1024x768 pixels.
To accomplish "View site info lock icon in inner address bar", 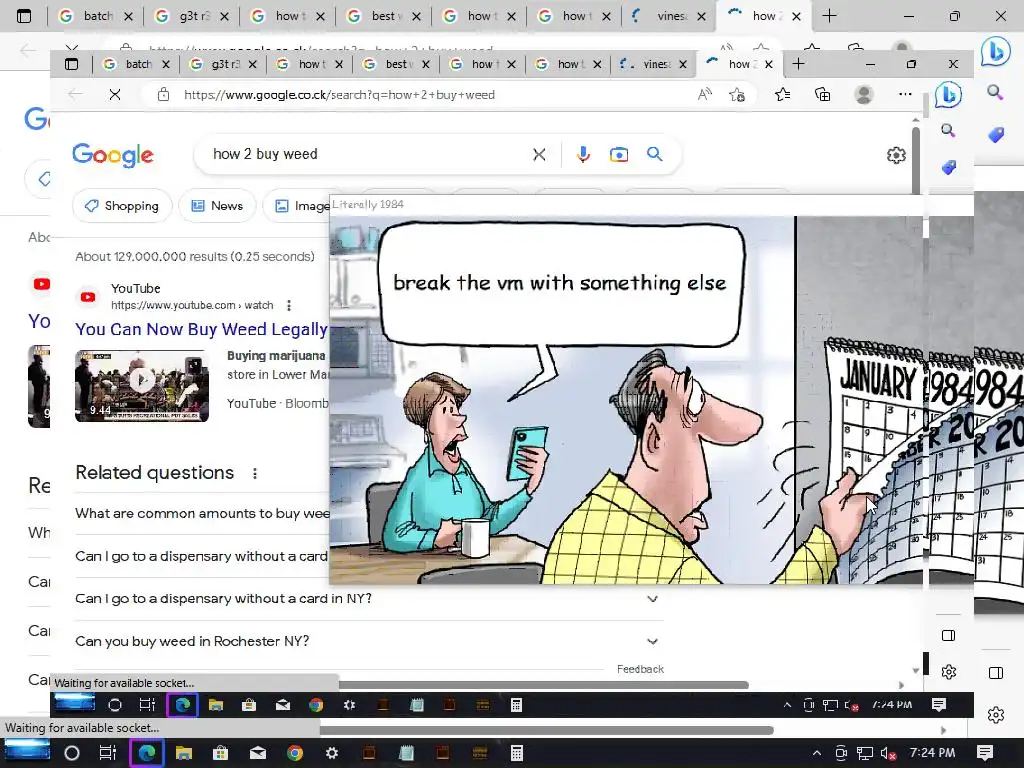I will coord(163,95).
